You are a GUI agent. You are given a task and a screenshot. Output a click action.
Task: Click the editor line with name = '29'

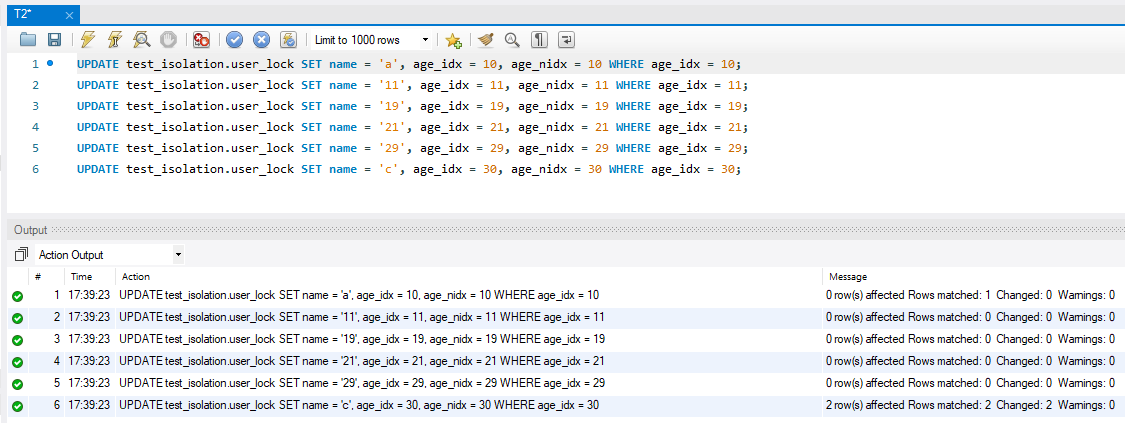[413, 148]
